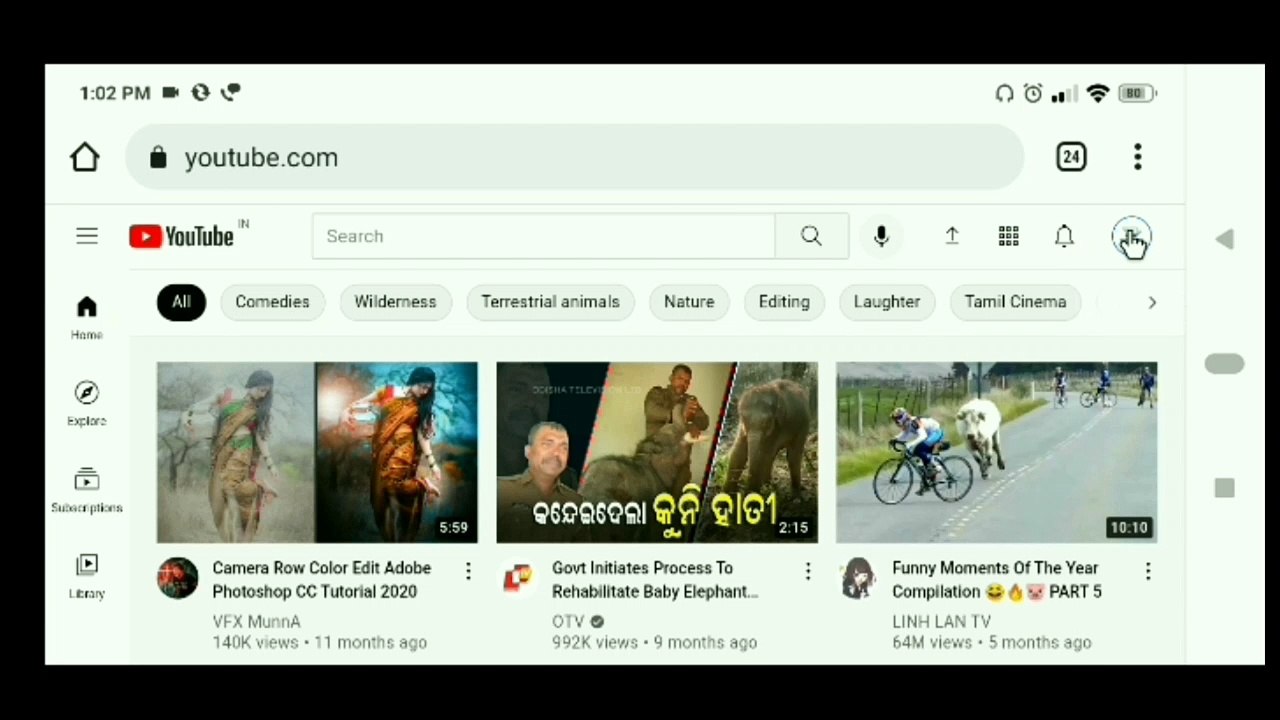
Task: Start voice search with microphone icon
Action: click(881, 236)
